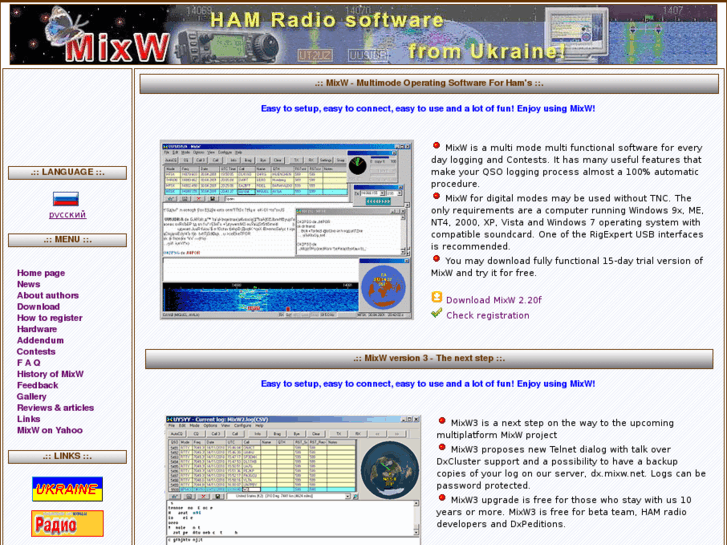Click the 'MixW - Multimode Operating Software For Ham's' heading
This screenshot has width=727, height=545.
[x=429, y=83]
